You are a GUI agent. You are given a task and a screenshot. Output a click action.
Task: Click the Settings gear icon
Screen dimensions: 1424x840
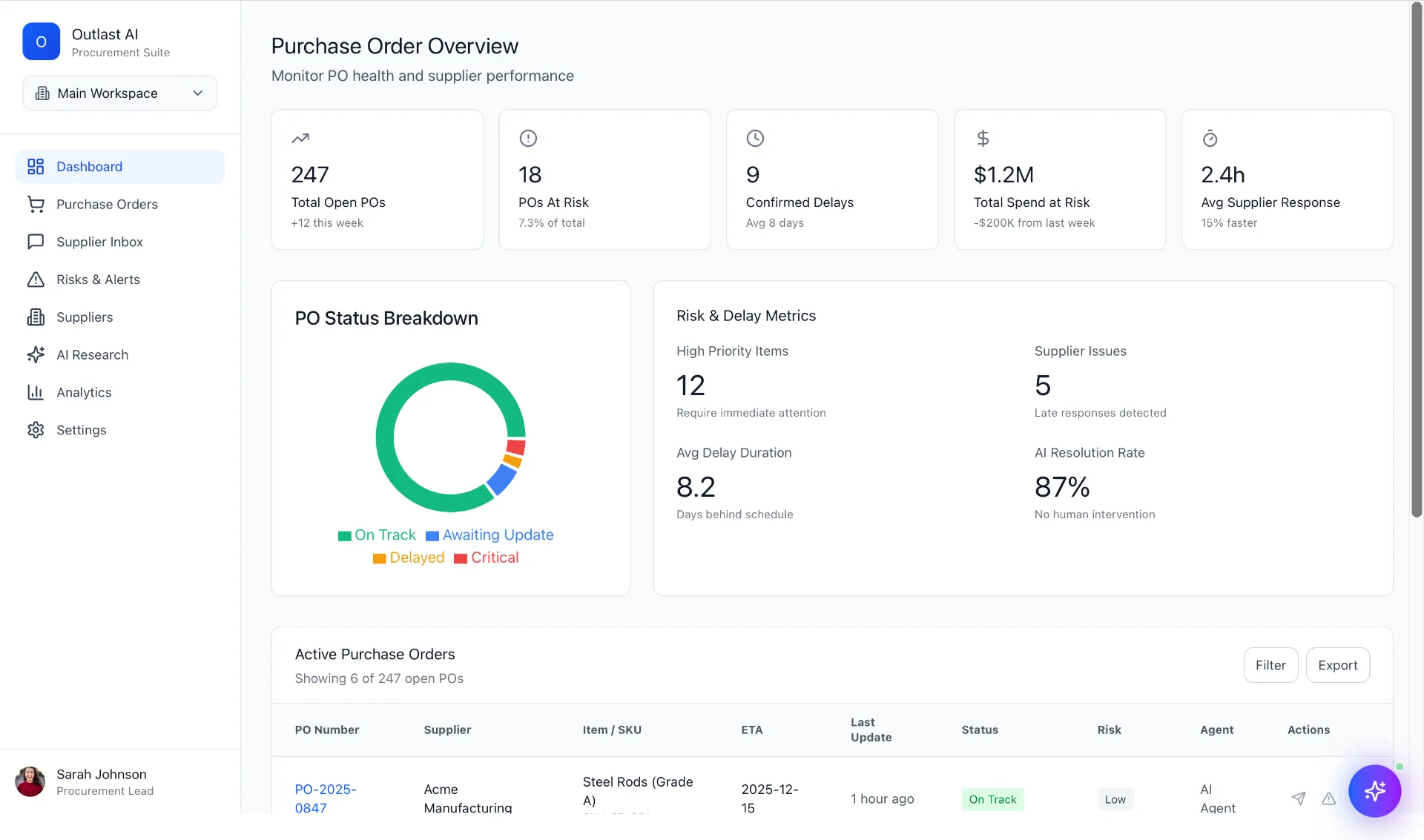click(x=36, y=430)
